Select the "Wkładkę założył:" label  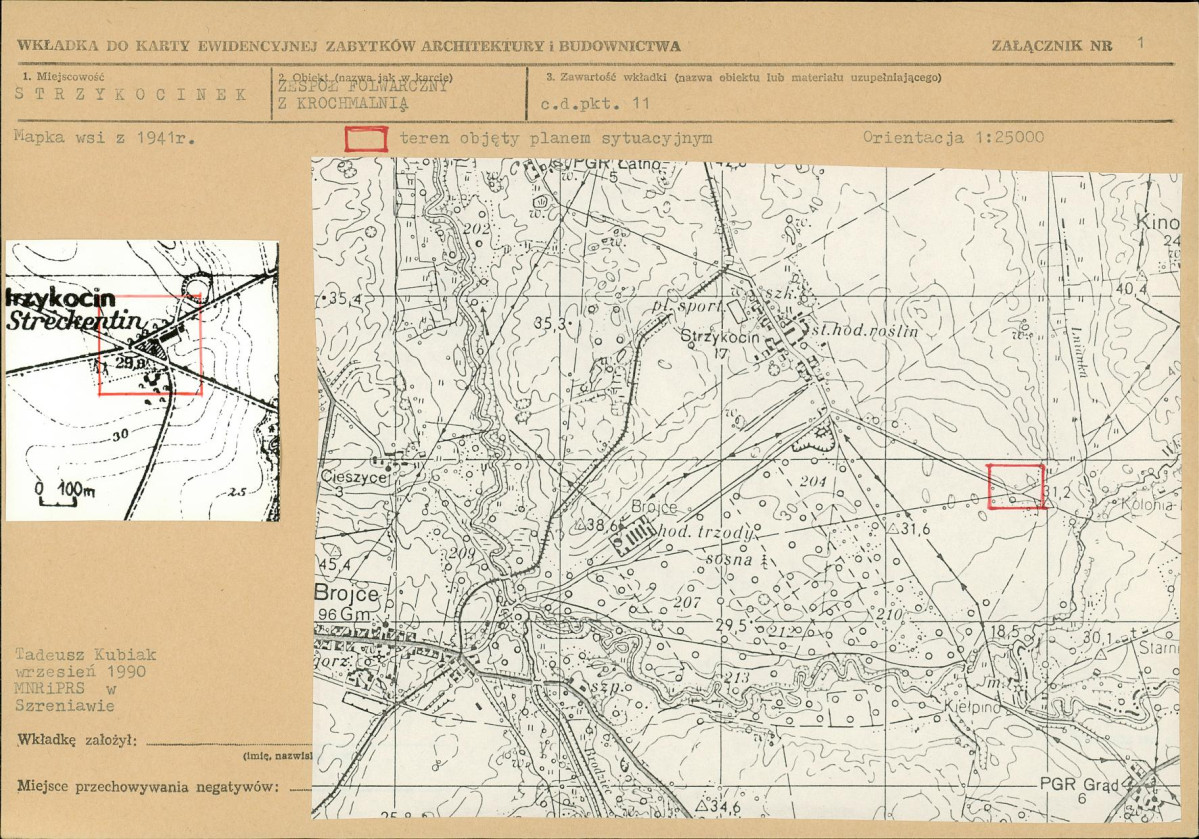76,740
